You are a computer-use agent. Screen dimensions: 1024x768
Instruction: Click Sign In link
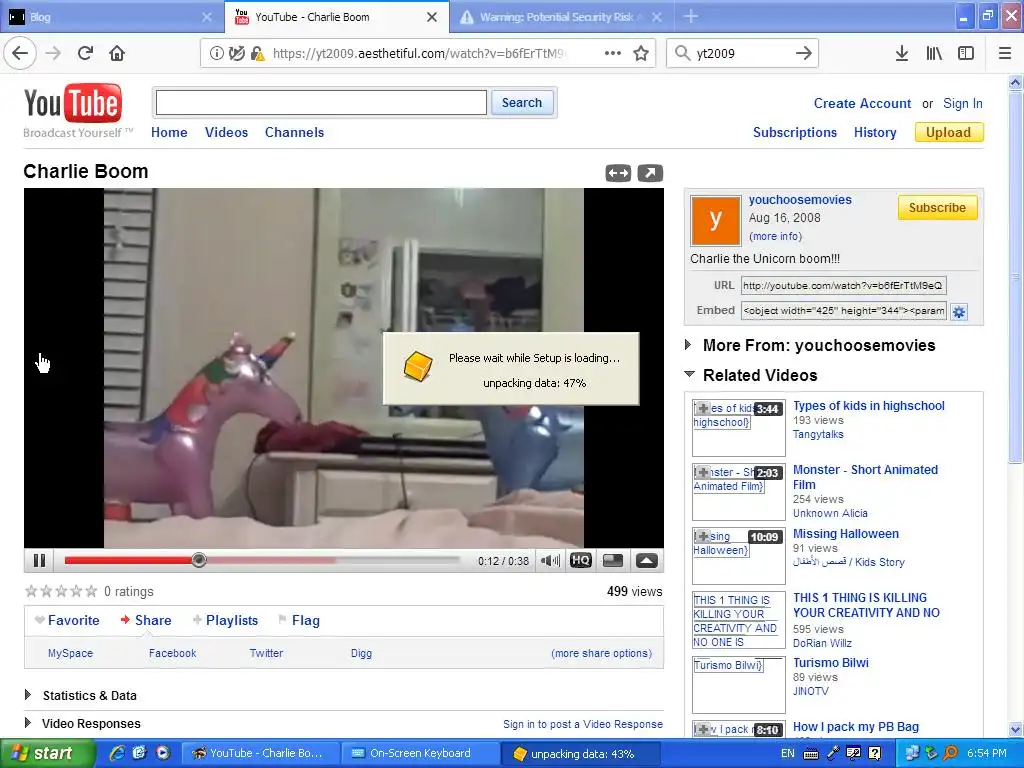click(963, 103)
